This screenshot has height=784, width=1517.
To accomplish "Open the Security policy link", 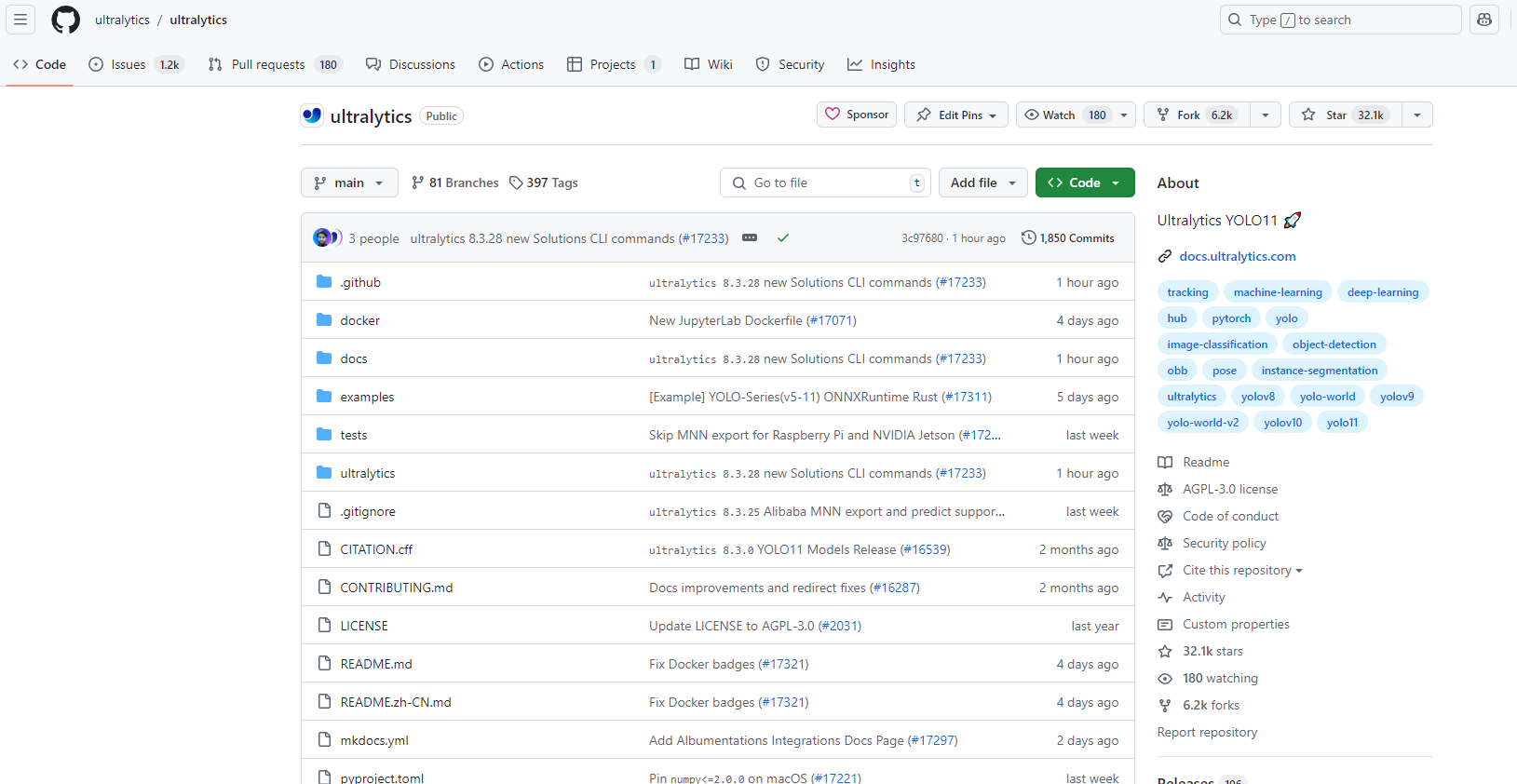I will (x=1225, y=543).
